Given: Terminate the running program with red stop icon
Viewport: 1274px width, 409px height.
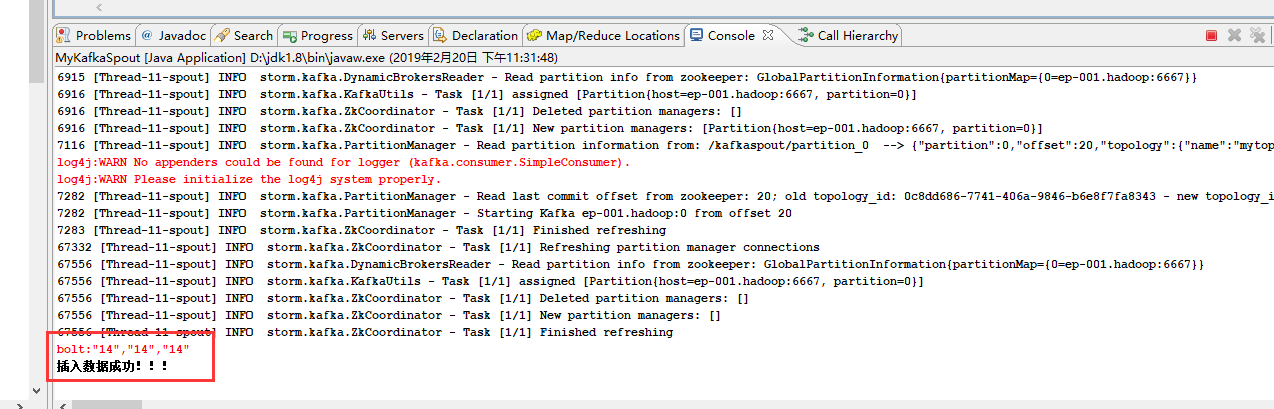Looking at the screenshot, I should tap(1211, 35).
